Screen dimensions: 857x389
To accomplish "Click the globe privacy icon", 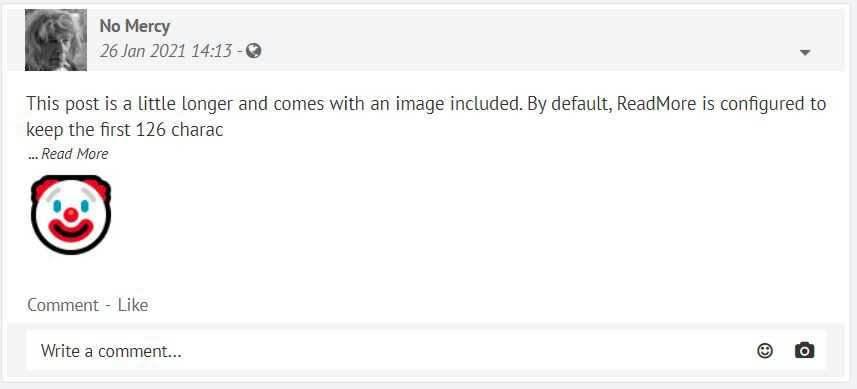I will tap(254, 51).
